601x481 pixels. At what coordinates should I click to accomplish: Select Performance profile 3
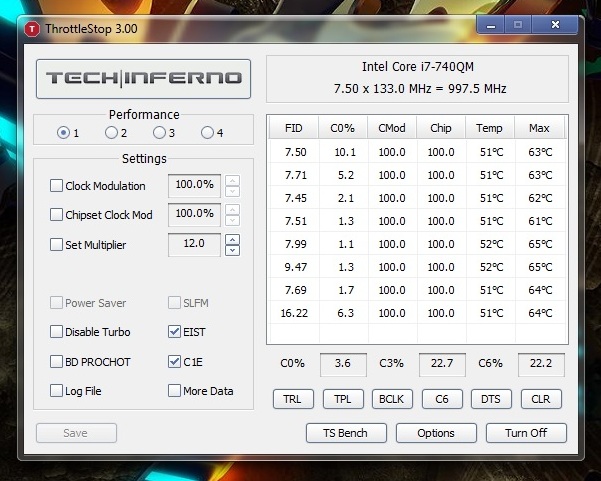click(x=159, y=133)
